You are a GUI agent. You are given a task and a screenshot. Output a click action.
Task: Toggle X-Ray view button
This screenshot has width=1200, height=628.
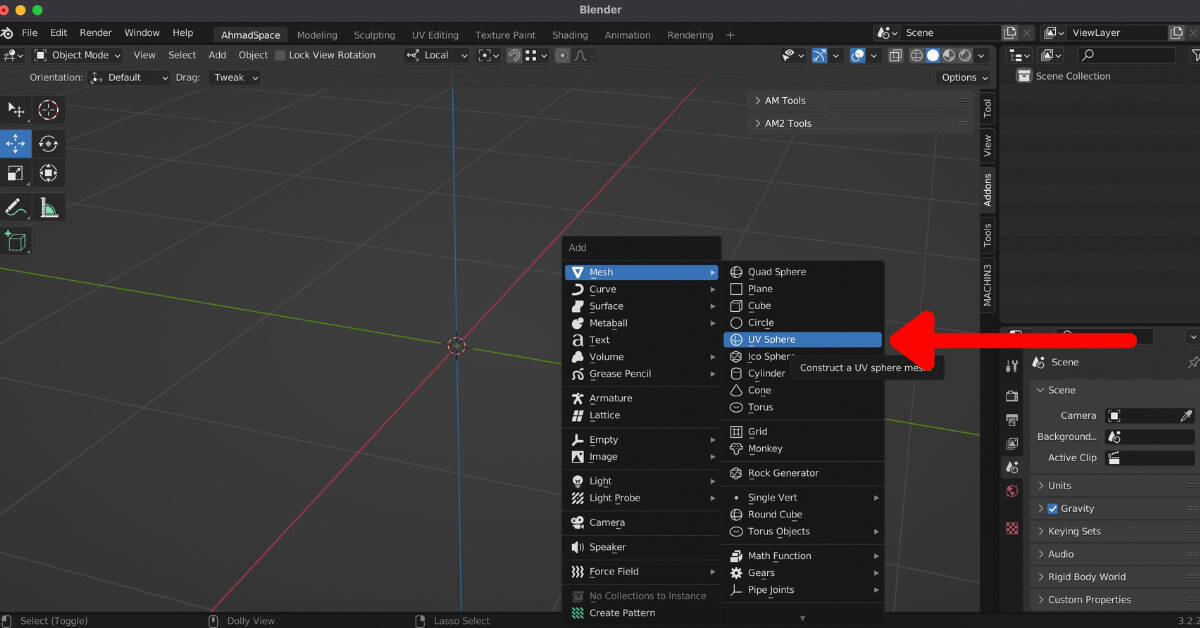[895, 55]
